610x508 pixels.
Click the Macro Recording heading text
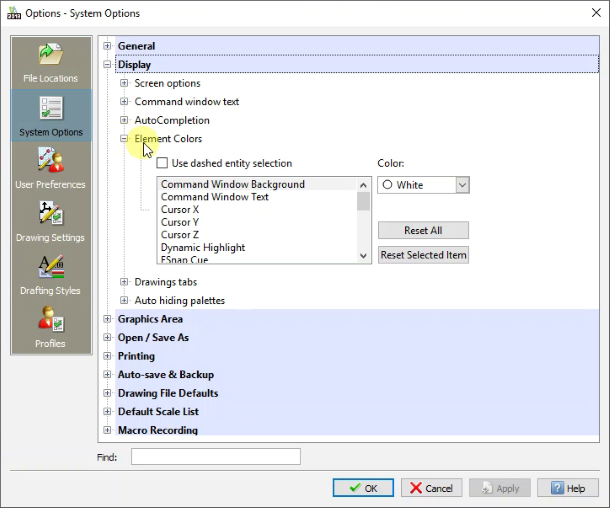(158, 430)
